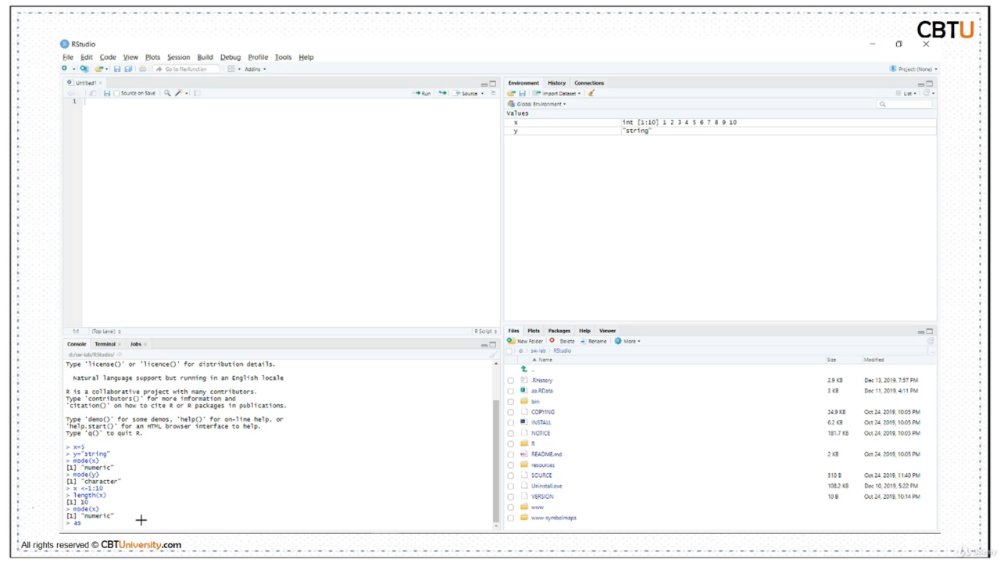This screenshot has height=563, width=1000.
Task: Open the R Script file type selector
Action: 485,332
